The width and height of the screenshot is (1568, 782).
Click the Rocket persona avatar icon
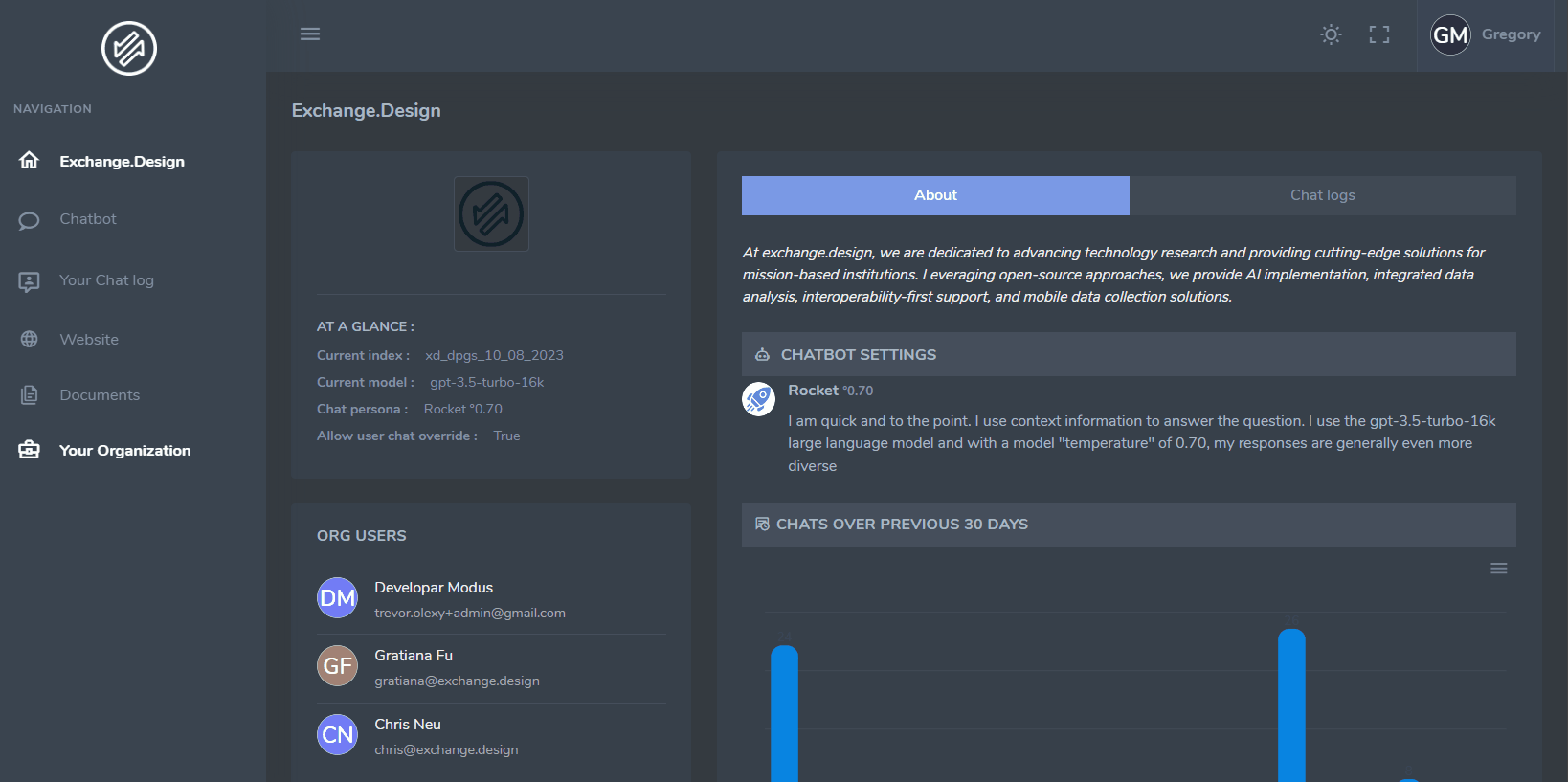point(758,399)
